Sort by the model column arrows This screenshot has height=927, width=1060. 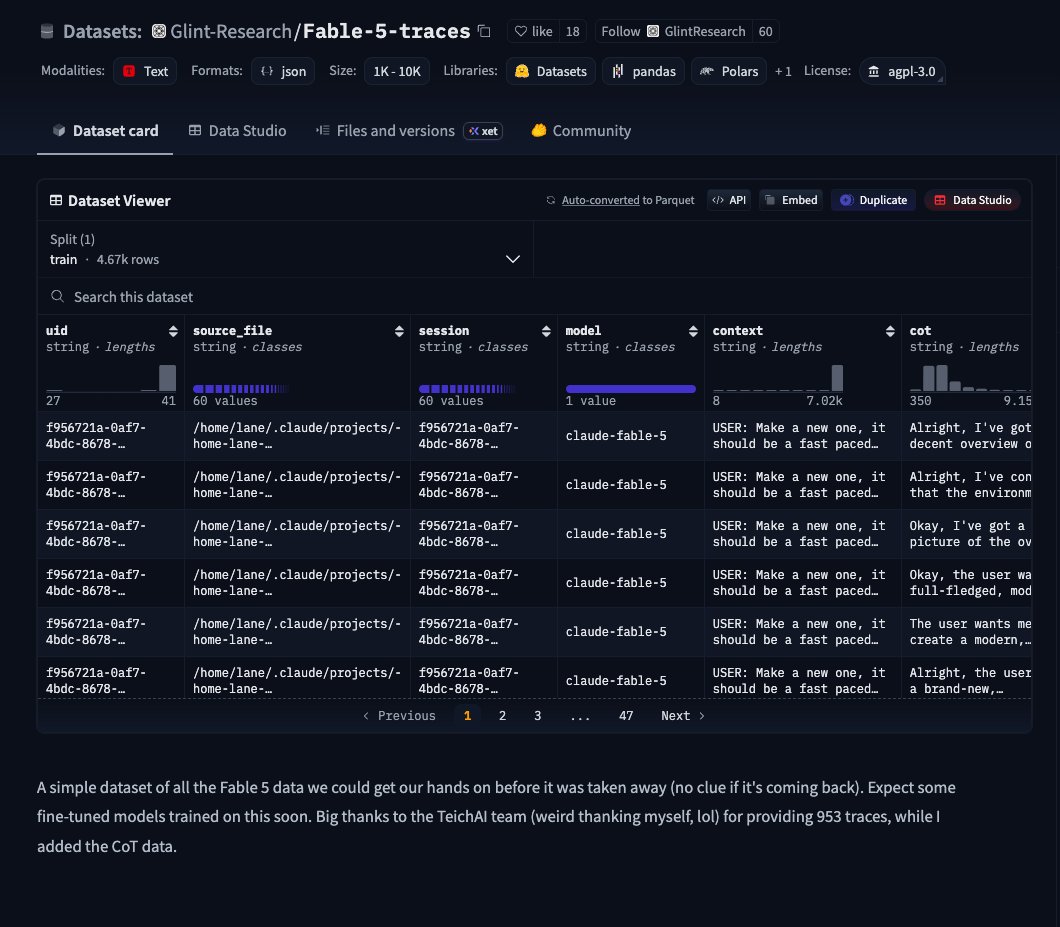693,331
